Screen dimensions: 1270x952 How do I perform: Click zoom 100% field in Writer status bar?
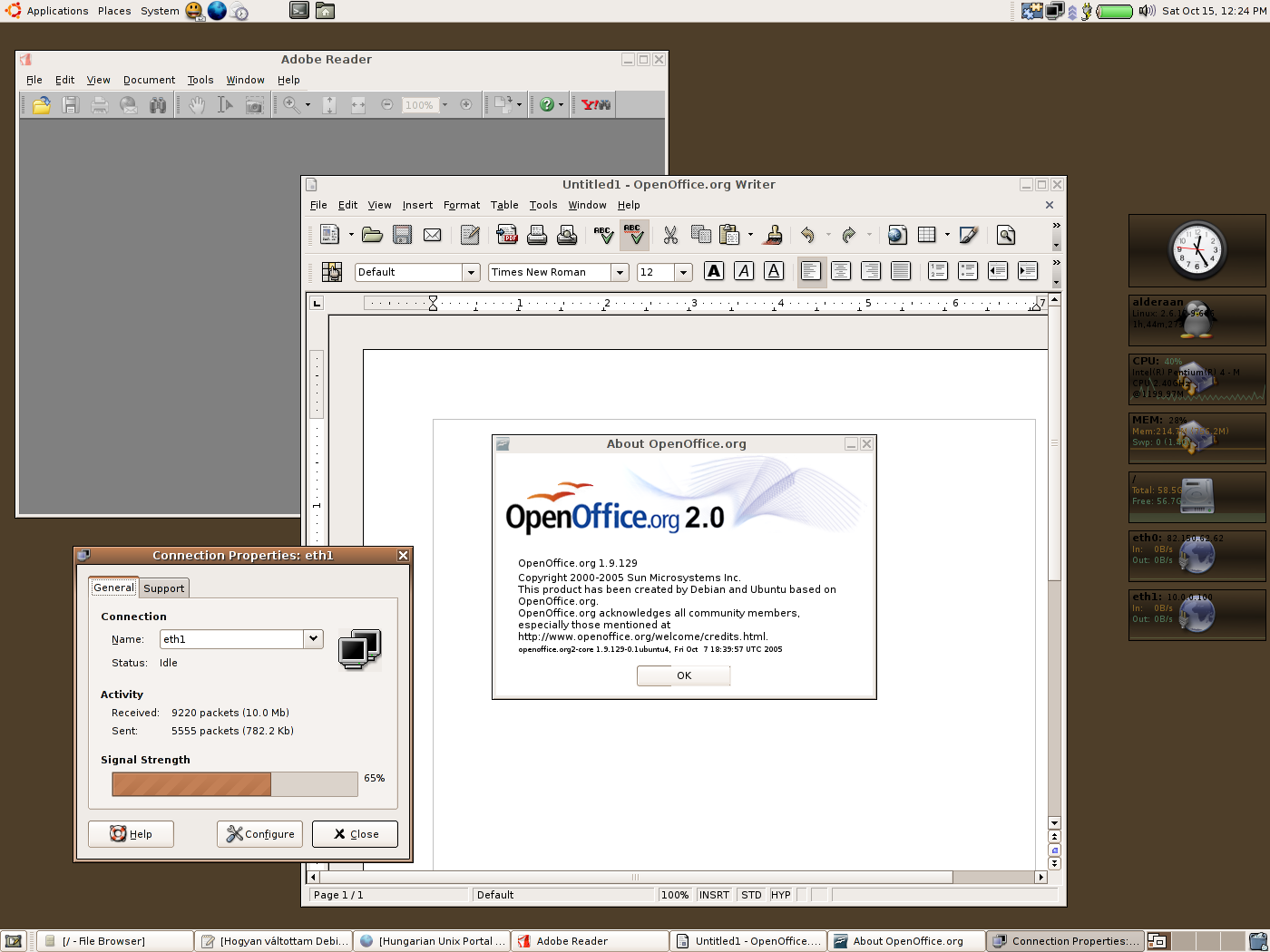pyautogui.click(x=674, y=895)
